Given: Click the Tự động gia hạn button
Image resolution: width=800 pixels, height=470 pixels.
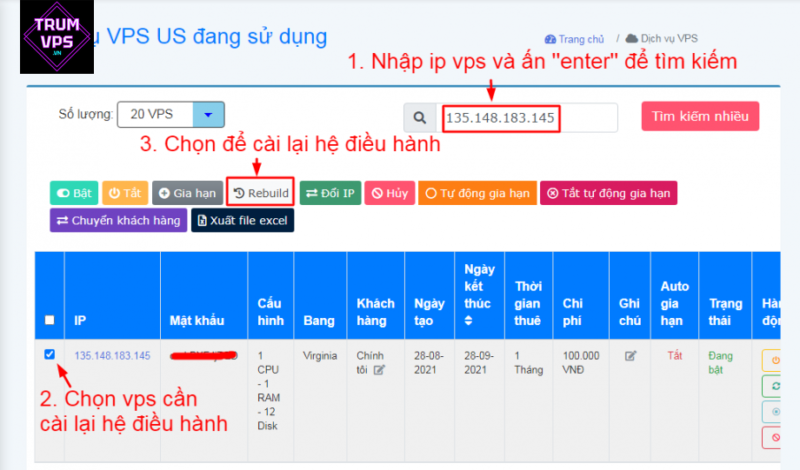Looking at the screenshot, I should pyautogui.click(x=476, y=193).
